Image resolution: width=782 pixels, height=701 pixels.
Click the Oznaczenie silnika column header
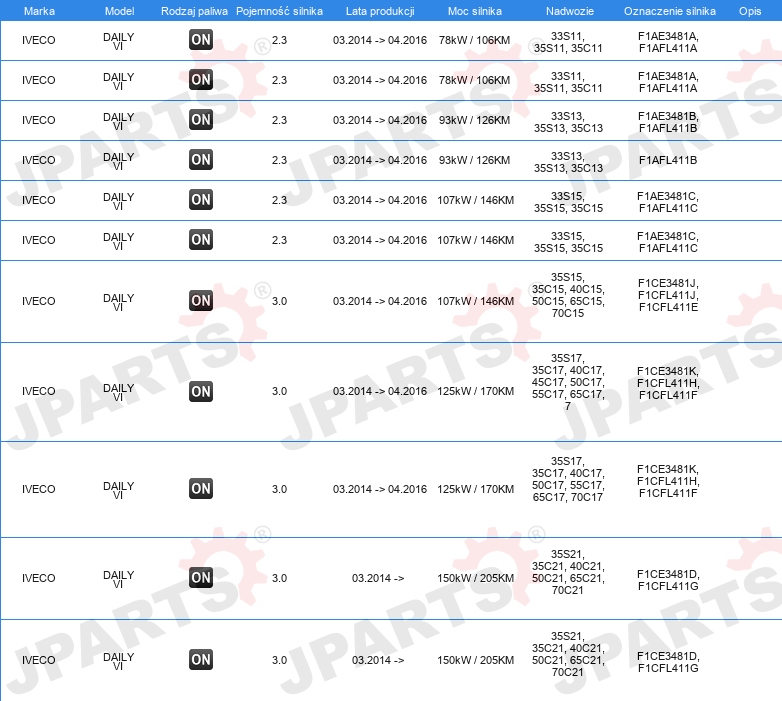pos(669,11)
